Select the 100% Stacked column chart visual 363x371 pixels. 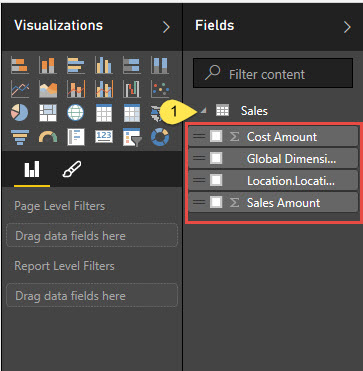pyautogui.click(x=160, y=65)
